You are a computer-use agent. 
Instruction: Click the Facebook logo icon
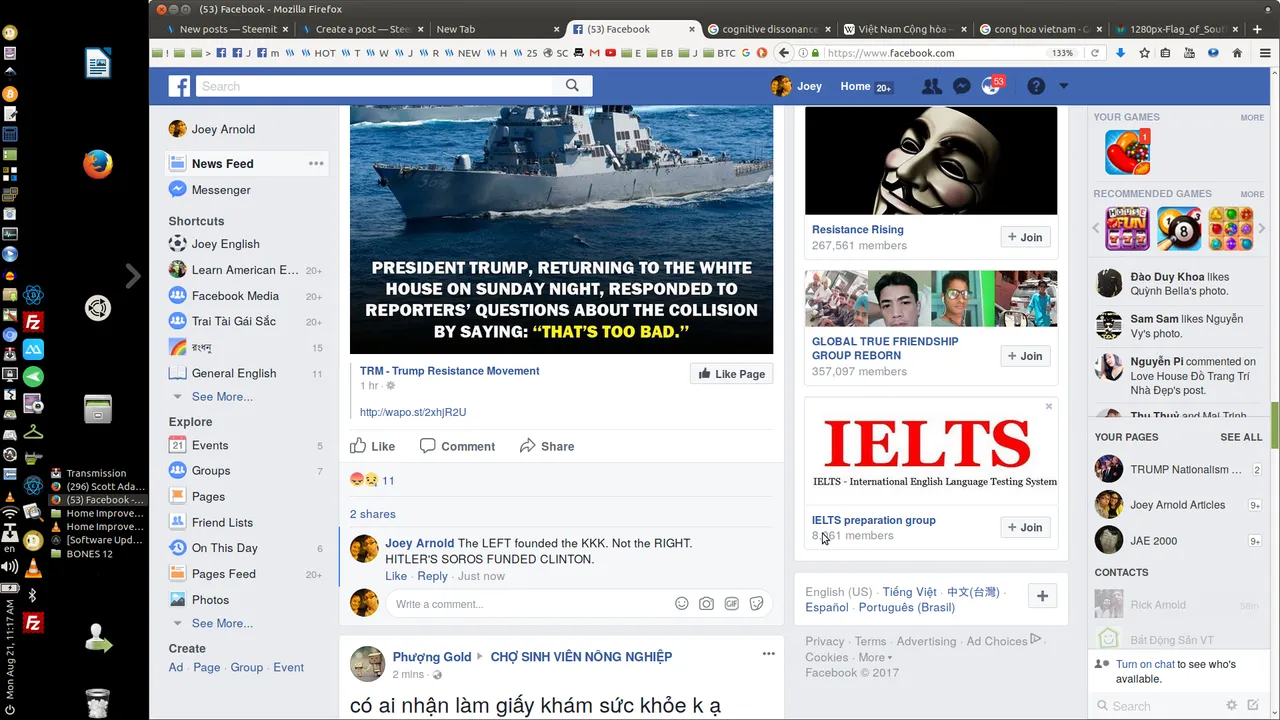point(179,87)
